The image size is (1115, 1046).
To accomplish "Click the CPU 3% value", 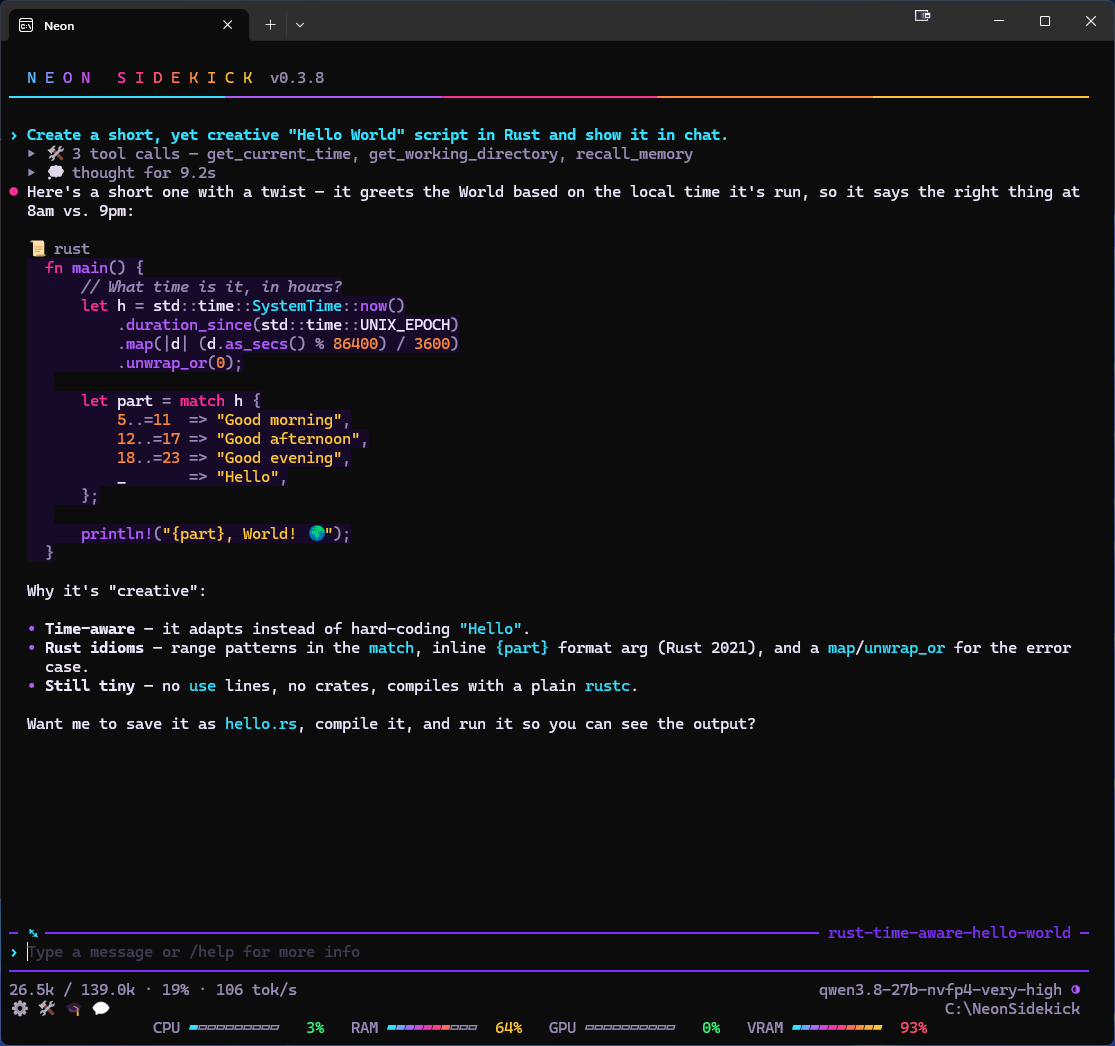I will point(315,1028).
